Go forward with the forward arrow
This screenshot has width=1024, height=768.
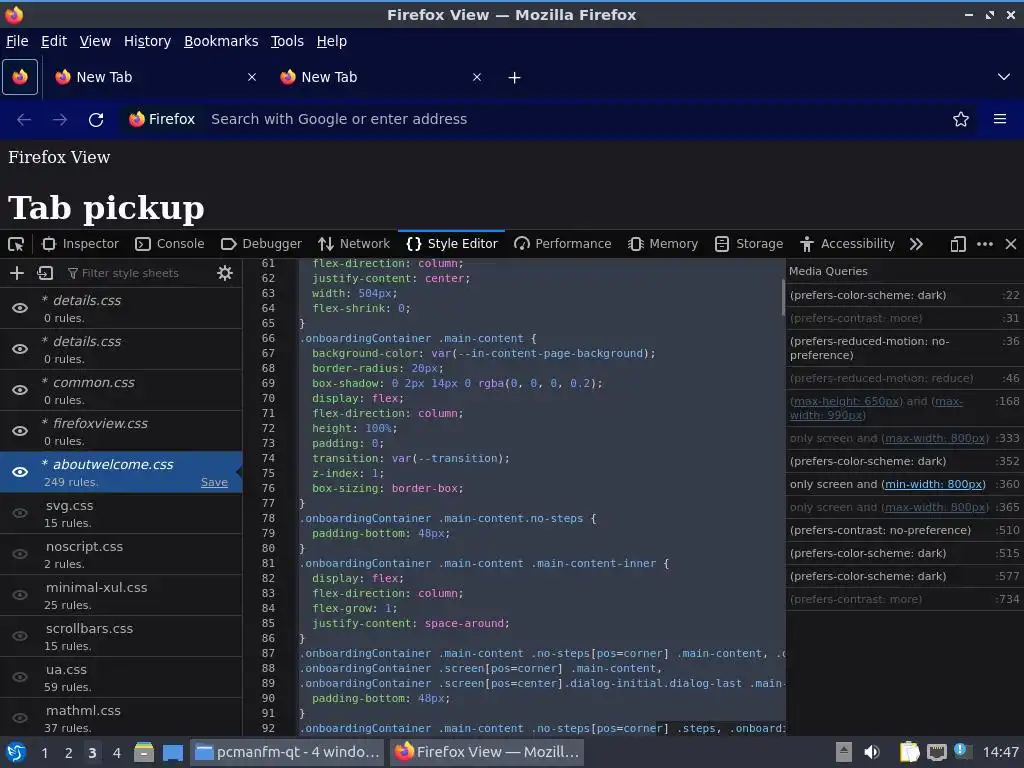59,120
